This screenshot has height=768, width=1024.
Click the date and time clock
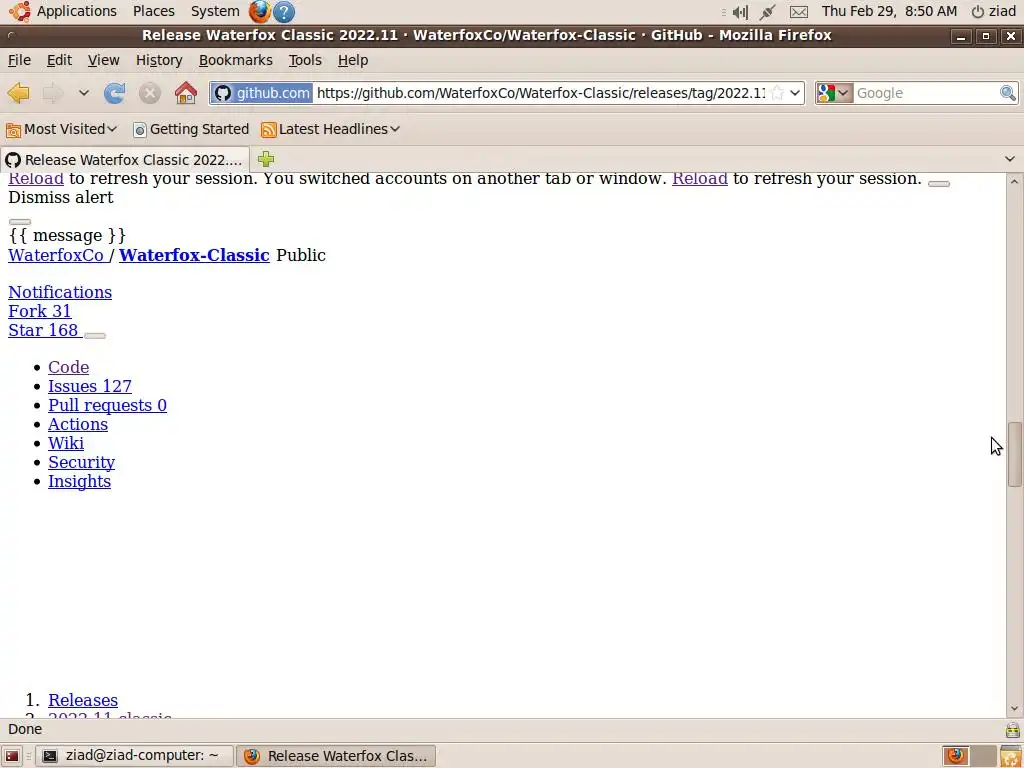[x=889, y=11]
